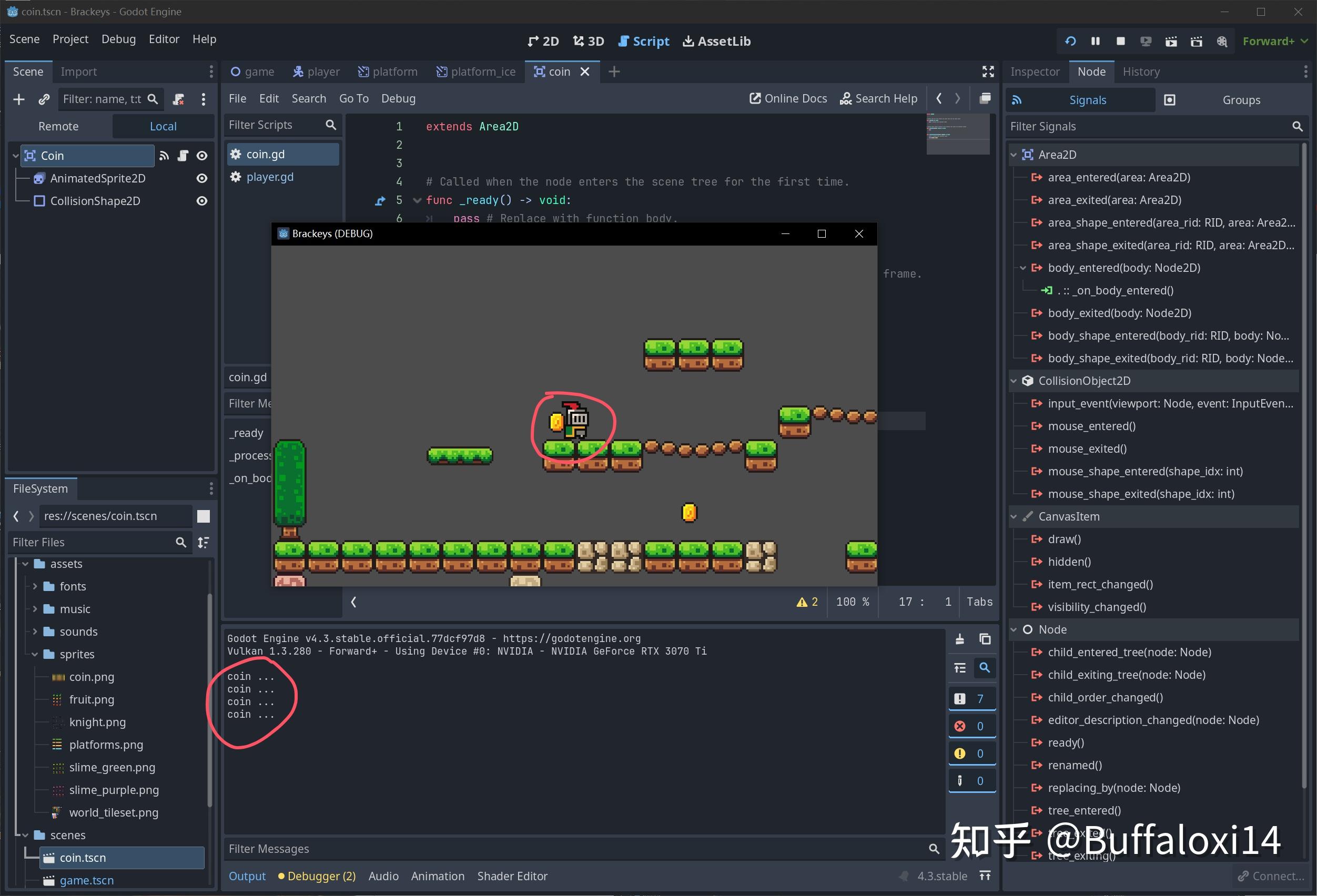Clear the Output panel
The height and width of the screenshot is (896, 1317).
[x=959, y=639]
